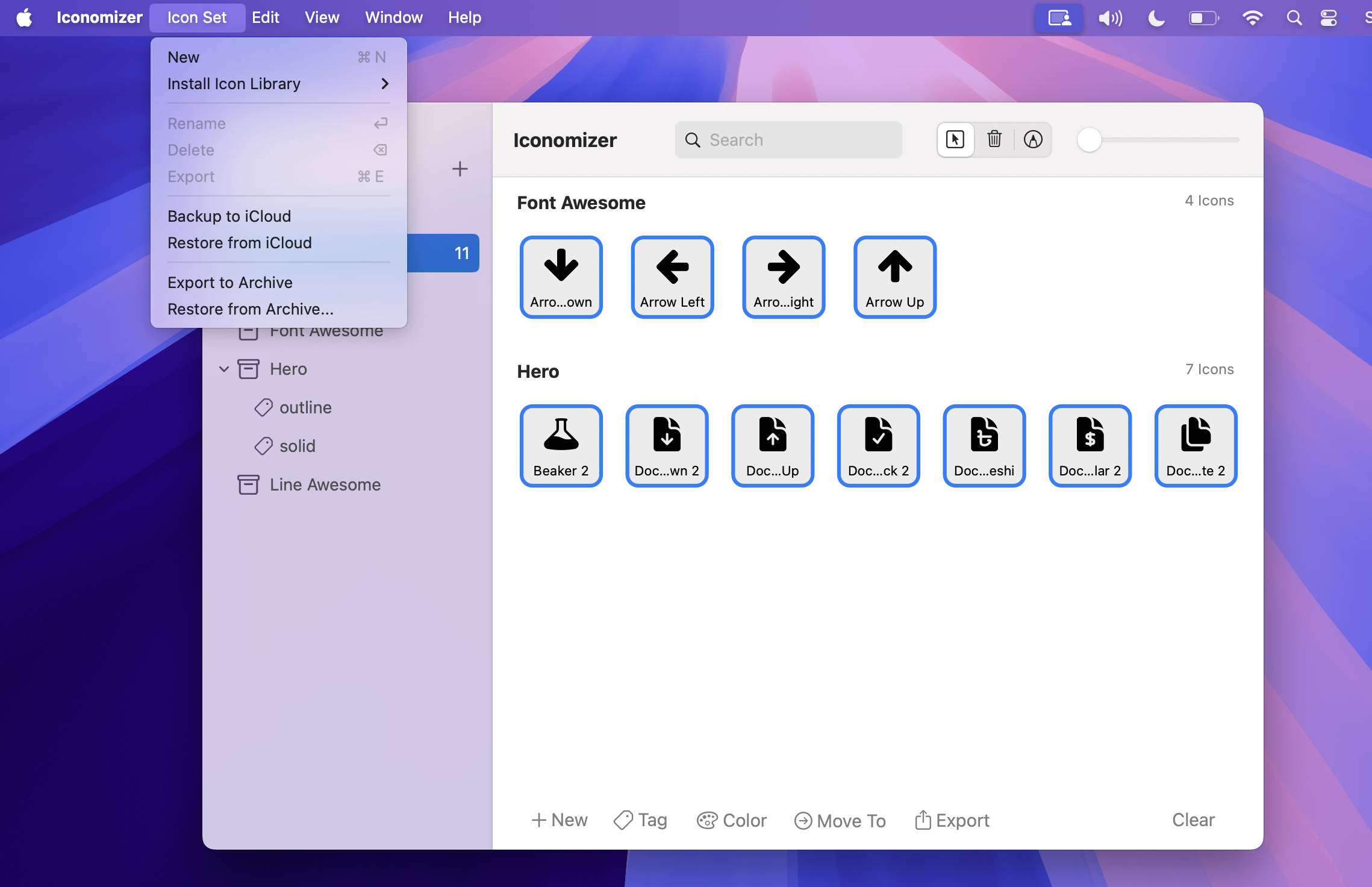
Task: Open the Wi-Fi status icon in the menu bar
Action: [1253, 17]
